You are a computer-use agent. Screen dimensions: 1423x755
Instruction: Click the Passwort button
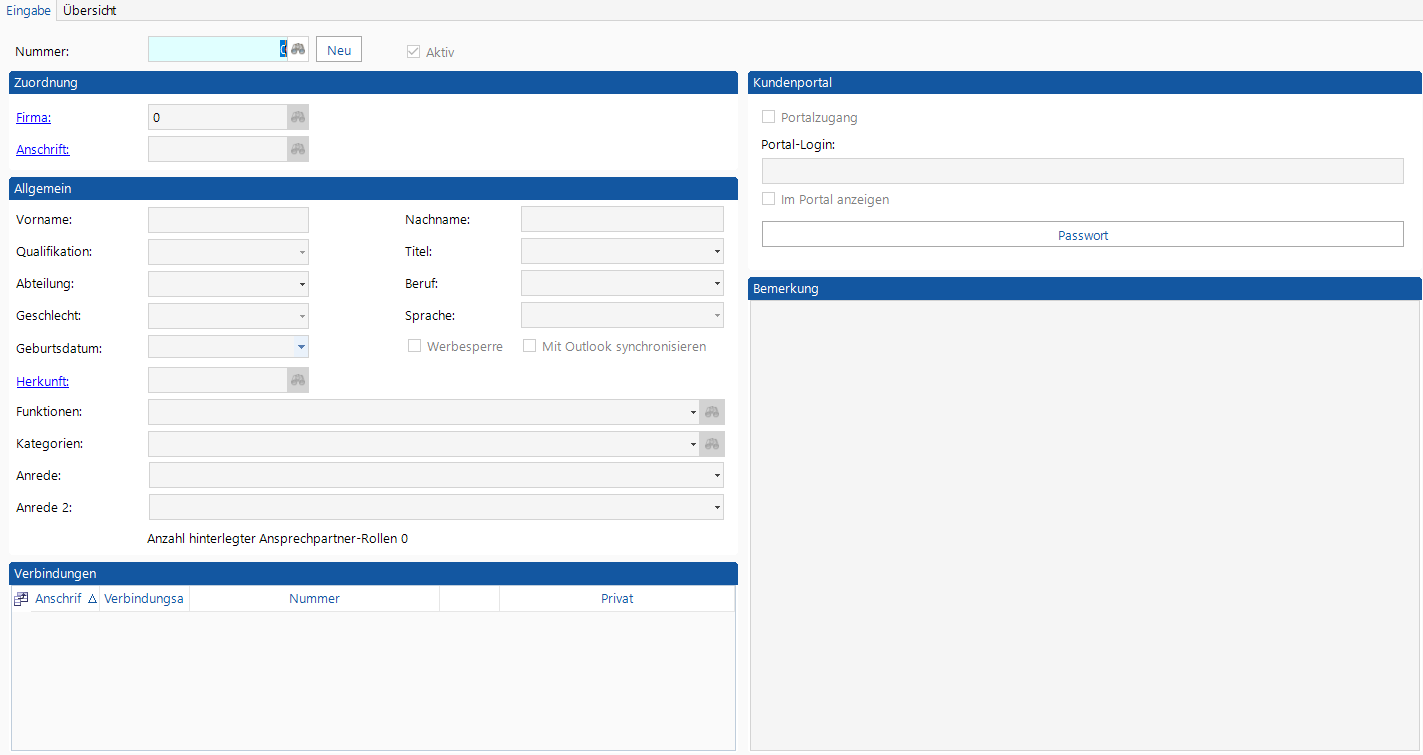pos(1082,235)
